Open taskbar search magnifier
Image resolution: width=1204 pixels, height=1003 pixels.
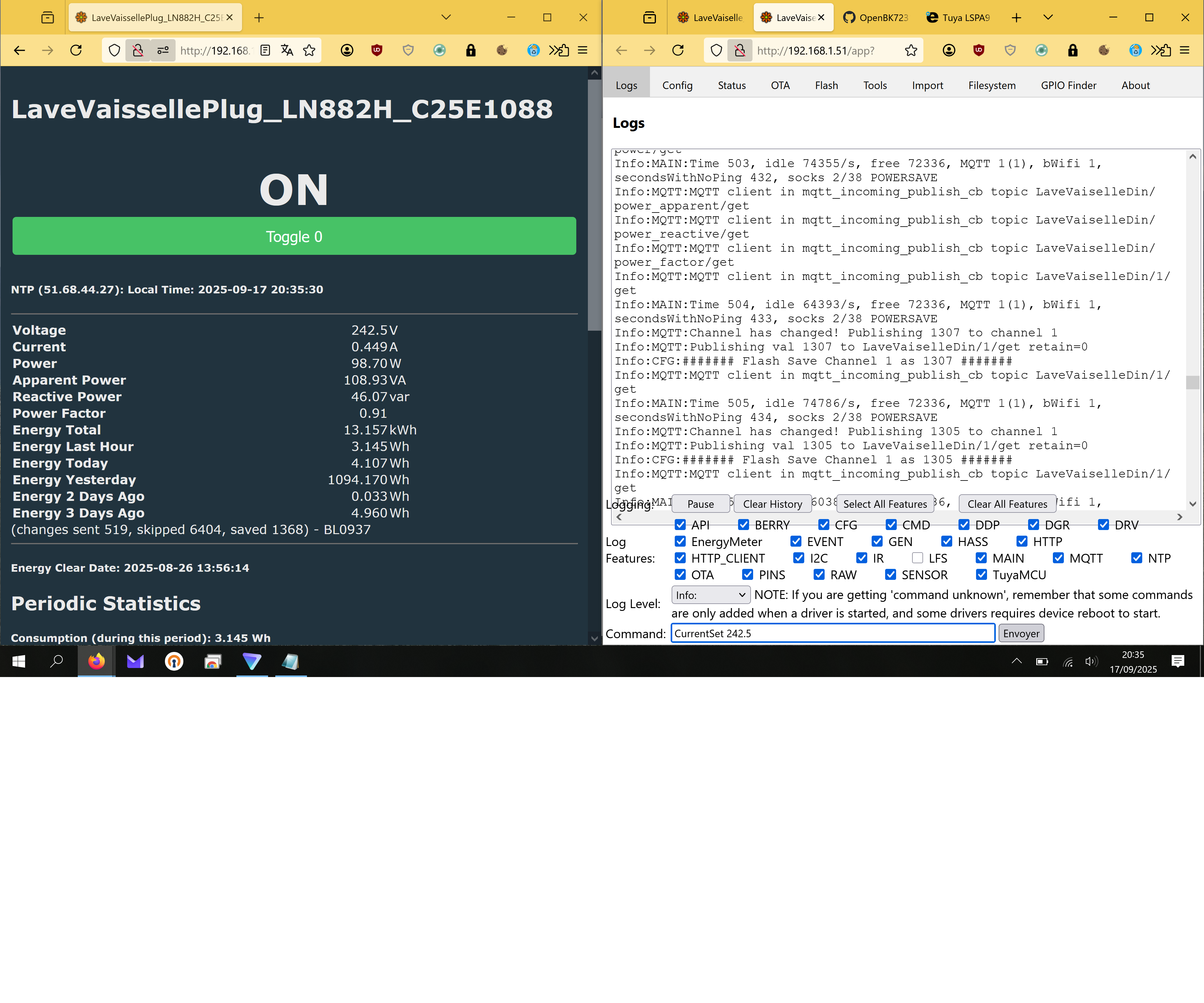pos(57,661)
